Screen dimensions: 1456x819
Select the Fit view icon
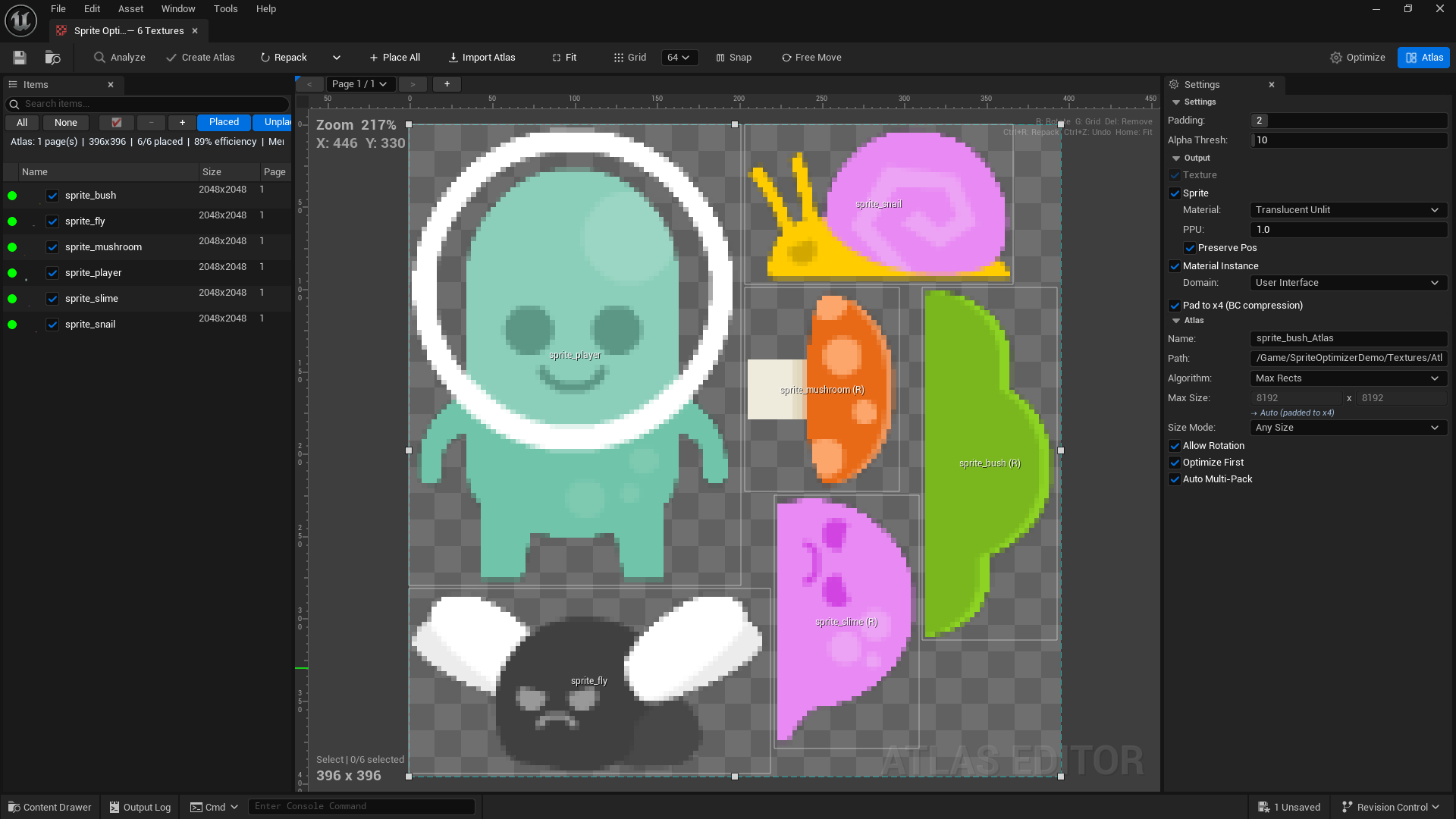point(555,57)
